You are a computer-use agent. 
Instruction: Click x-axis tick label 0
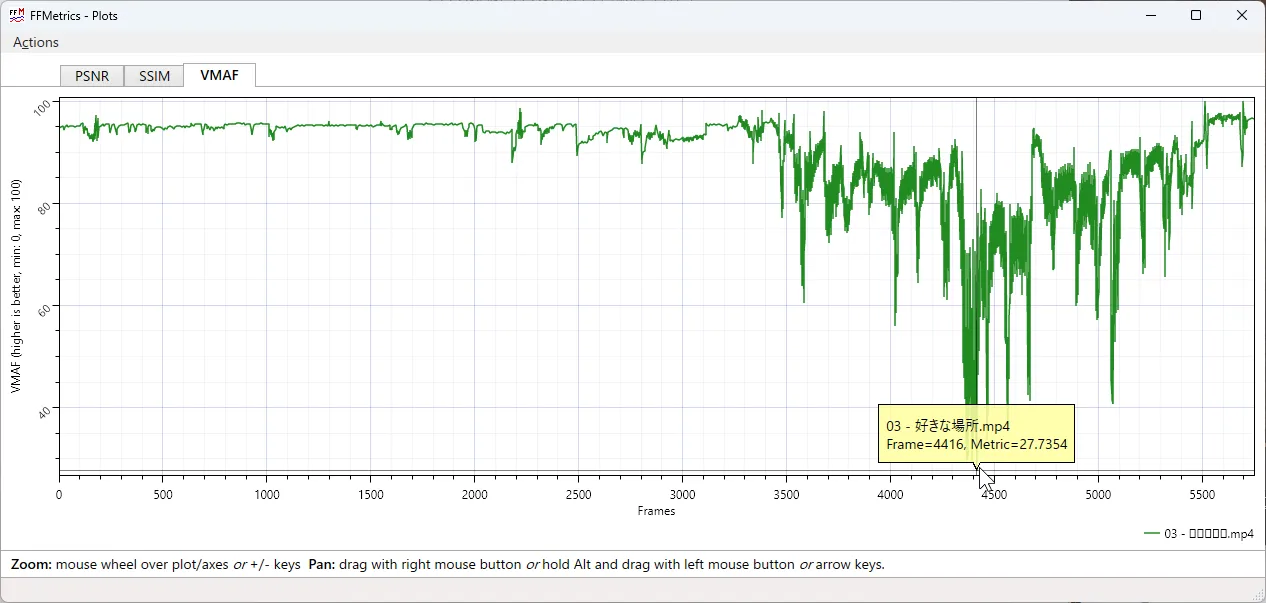point(59,494)
